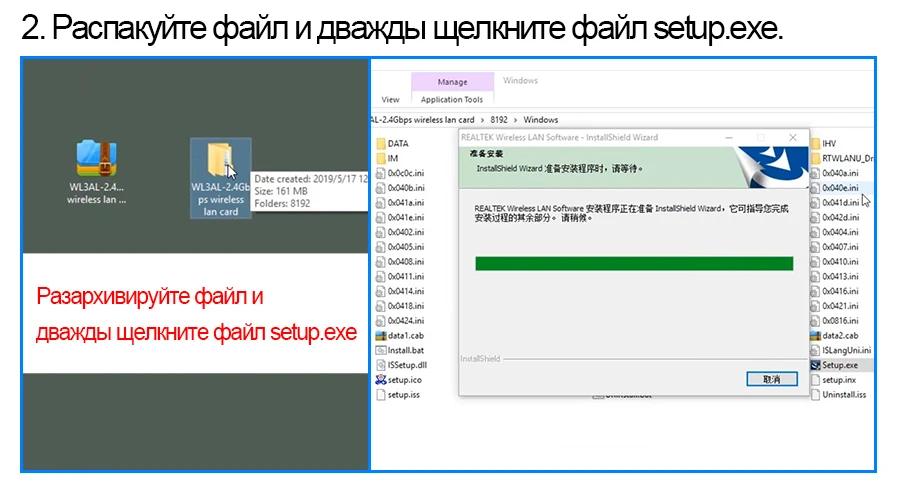This screenshot has height=491, width=900.
Task: Minimize the InstallShield Wizard dialog
Action: [729, 138]
